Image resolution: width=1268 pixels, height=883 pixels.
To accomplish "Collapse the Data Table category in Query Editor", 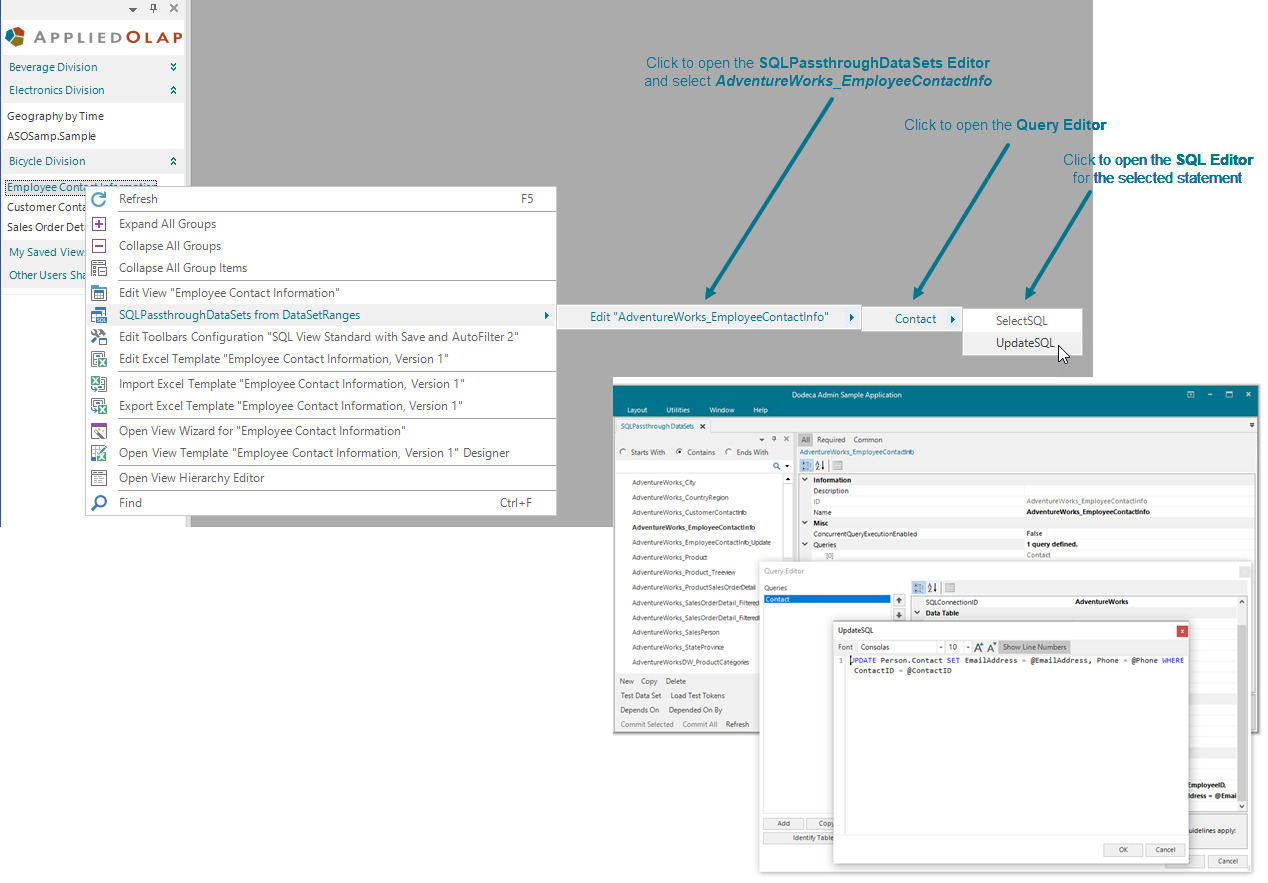I will pos(918,613).
